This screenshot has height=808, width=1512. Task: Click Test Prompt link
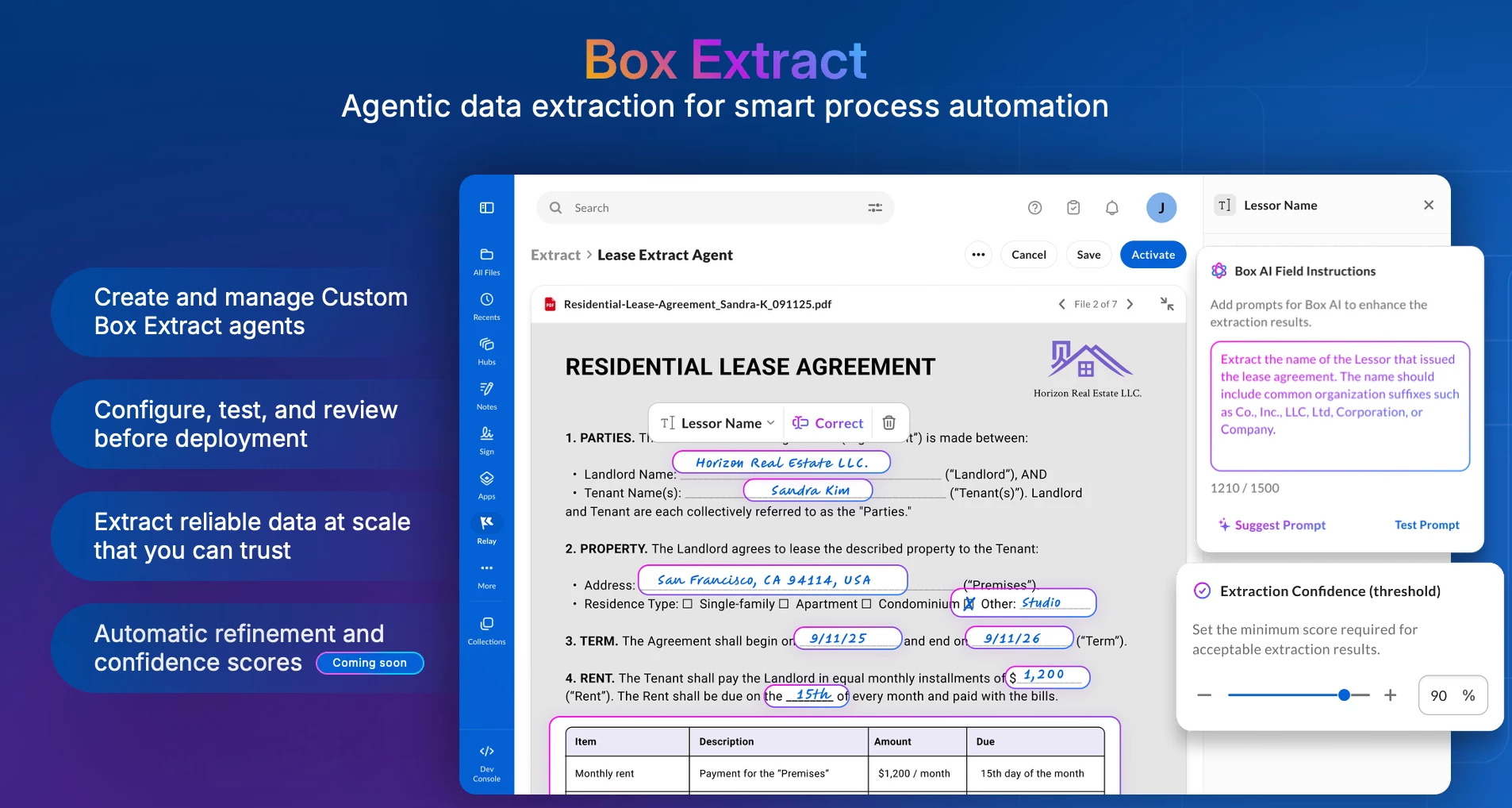point(1427,525)
